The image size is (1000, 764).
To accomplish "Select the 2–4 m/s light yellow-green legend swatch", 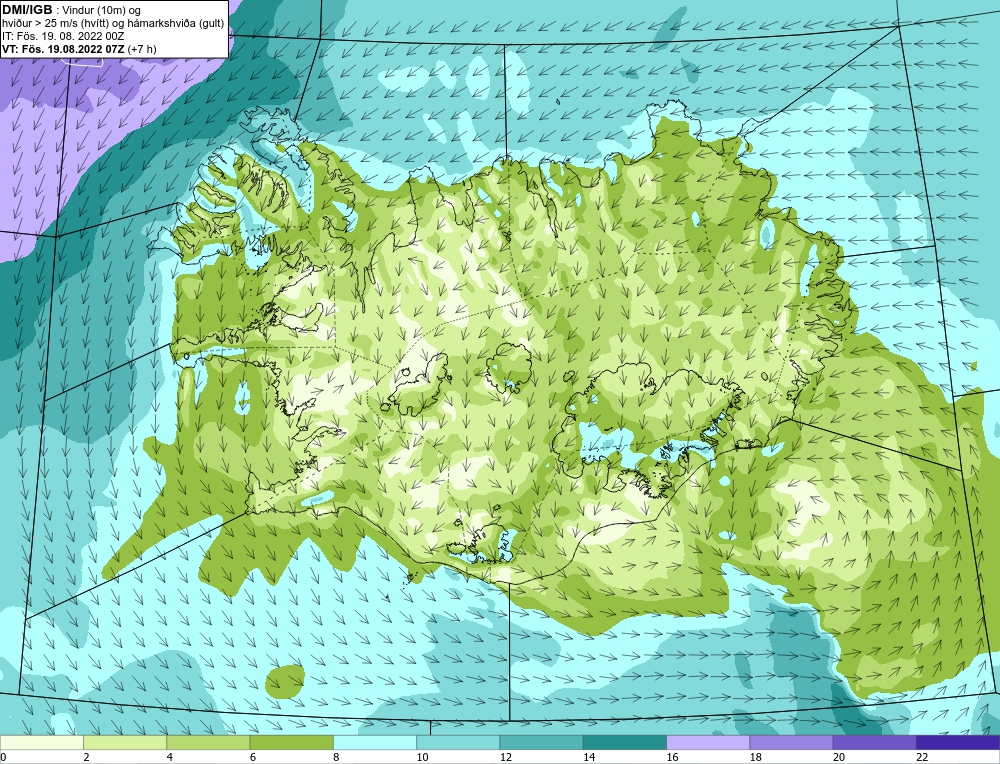I will click(x=125, y=742).
